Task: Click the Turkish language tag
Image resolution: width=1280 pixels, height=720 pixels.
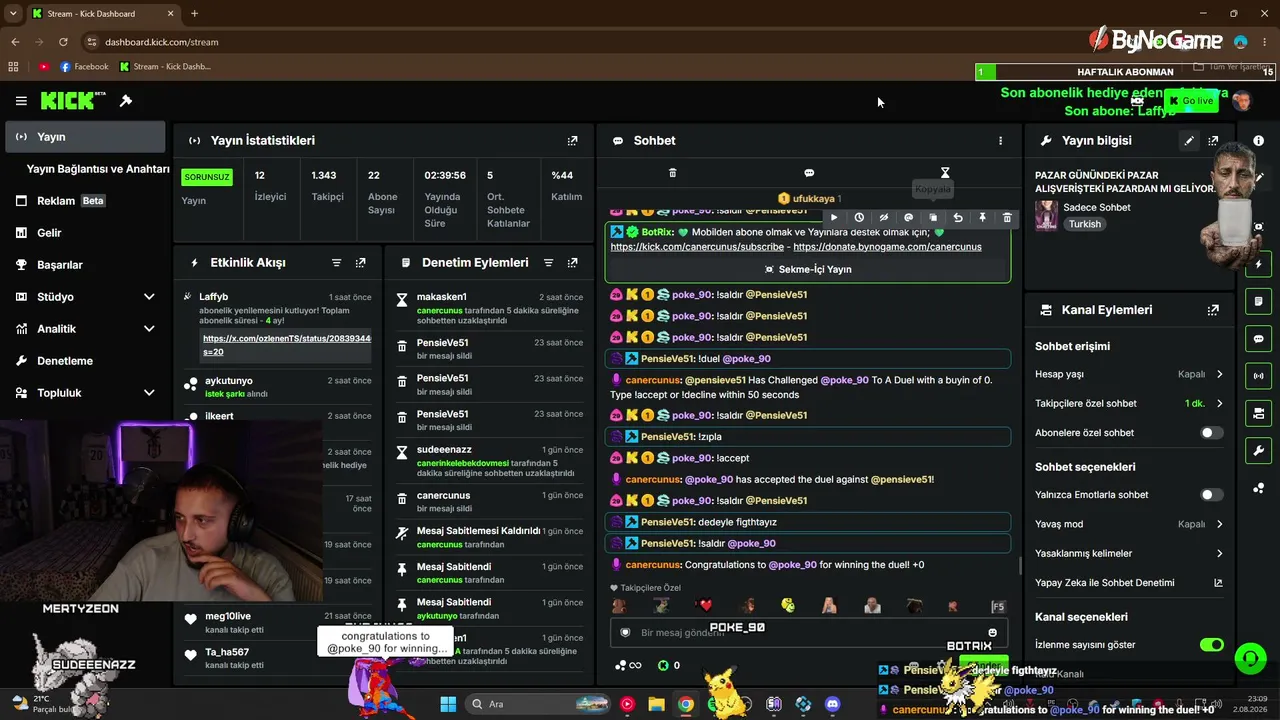Action: (1085, 224)
